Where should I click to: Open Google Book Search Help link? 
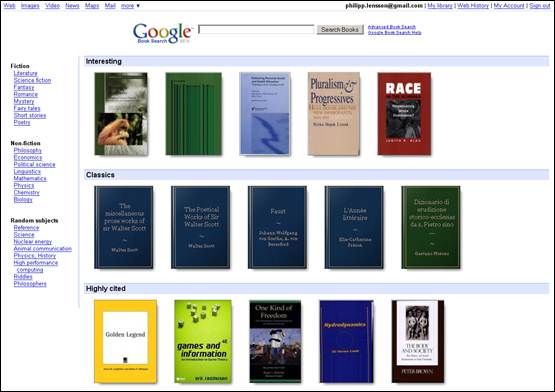click(x=394, y=33)
